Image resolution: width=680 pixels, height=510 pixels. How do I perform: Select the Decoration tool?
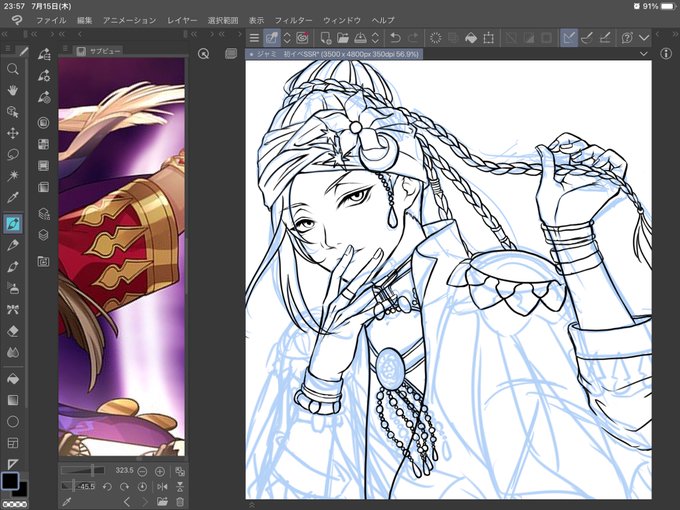click(x=13, y=310)
